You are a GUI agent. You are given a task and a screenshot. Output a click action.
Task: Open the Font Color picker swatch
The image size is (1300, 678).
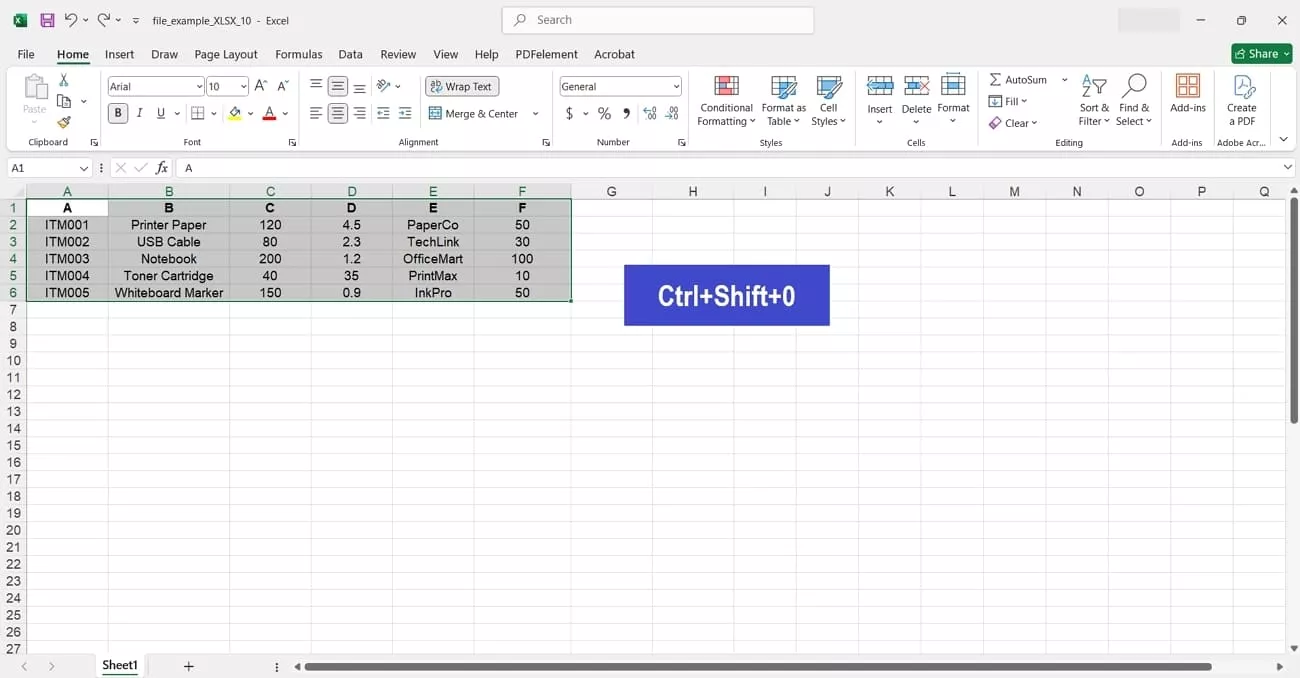pyautogui.click(x=270, y=113)
